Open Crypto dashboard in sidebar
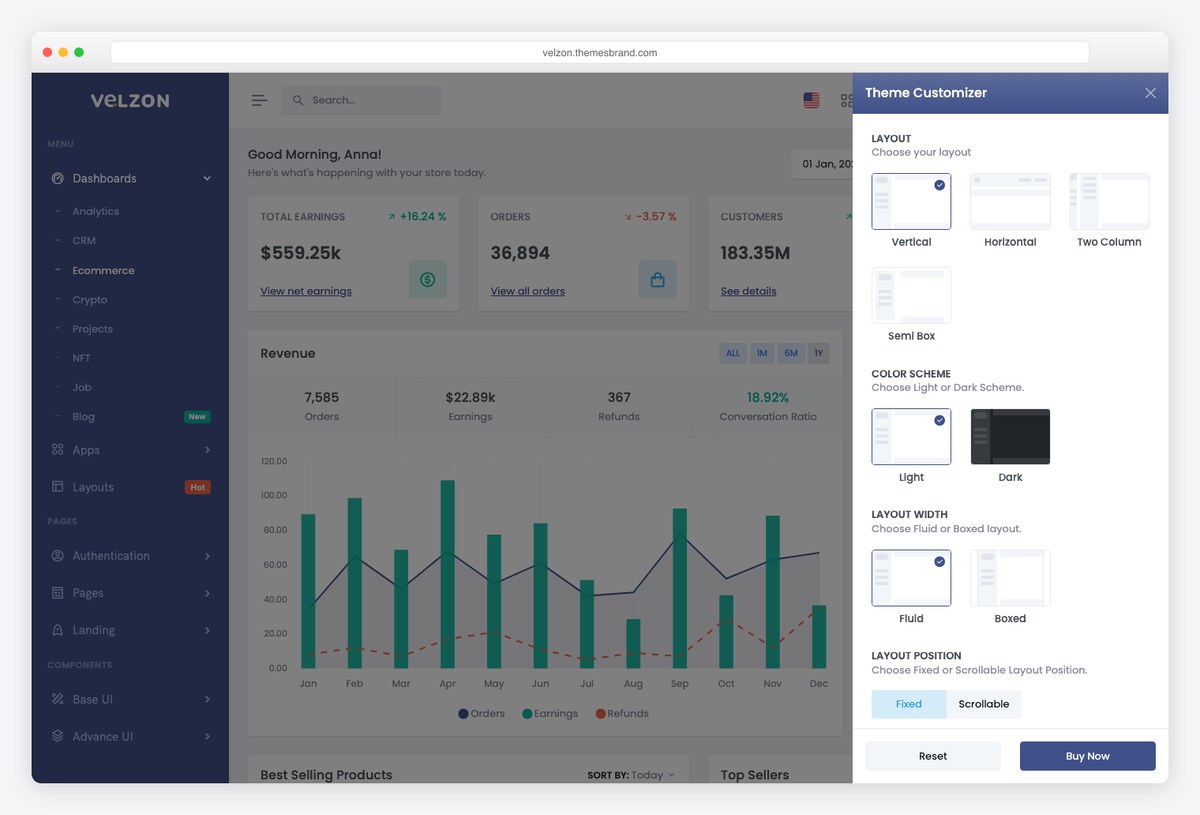The image size is (1200, 815). pos(90,300)
